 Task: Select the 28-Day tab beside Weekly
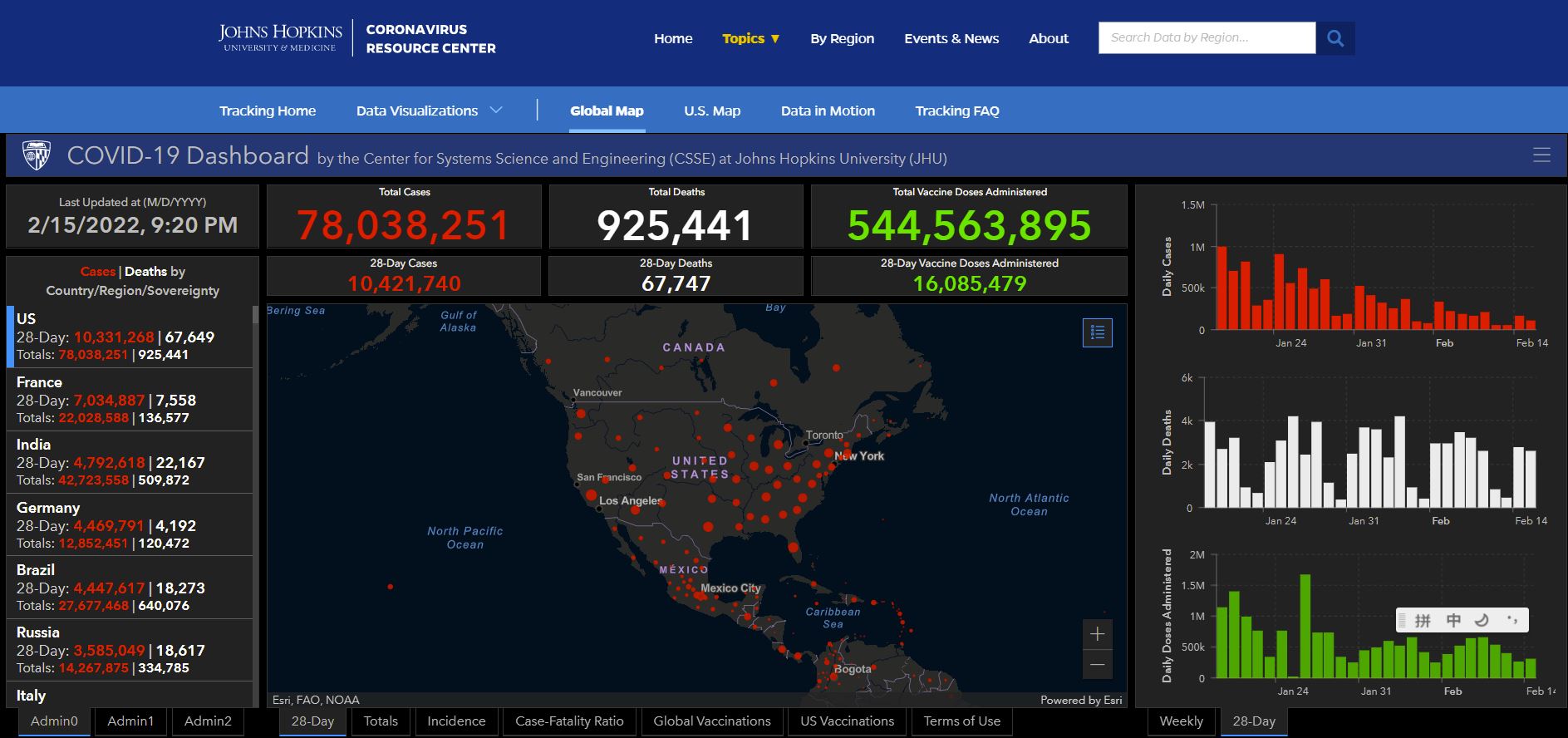1254,721
